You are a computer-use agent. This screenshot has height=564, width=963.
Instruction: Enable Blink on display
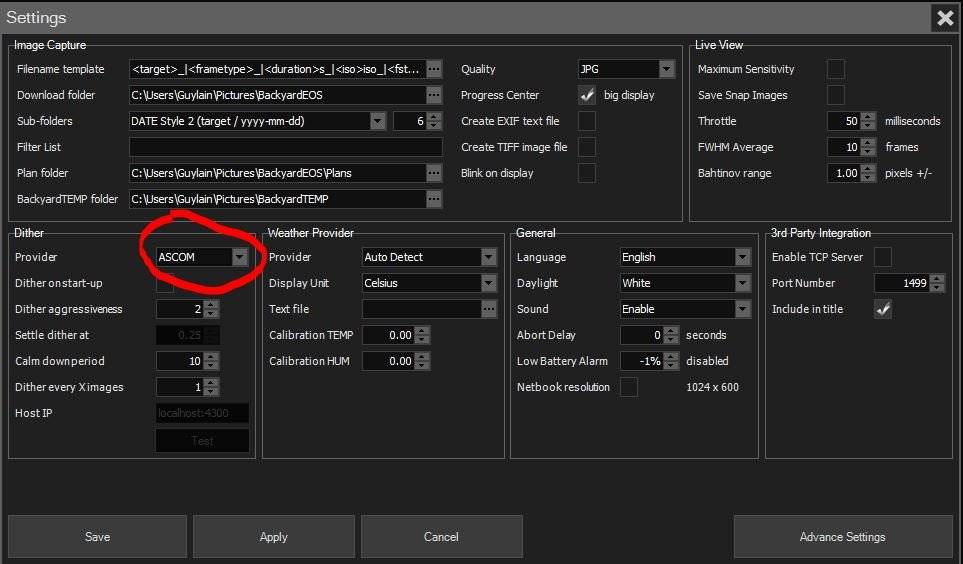point(587,173)
